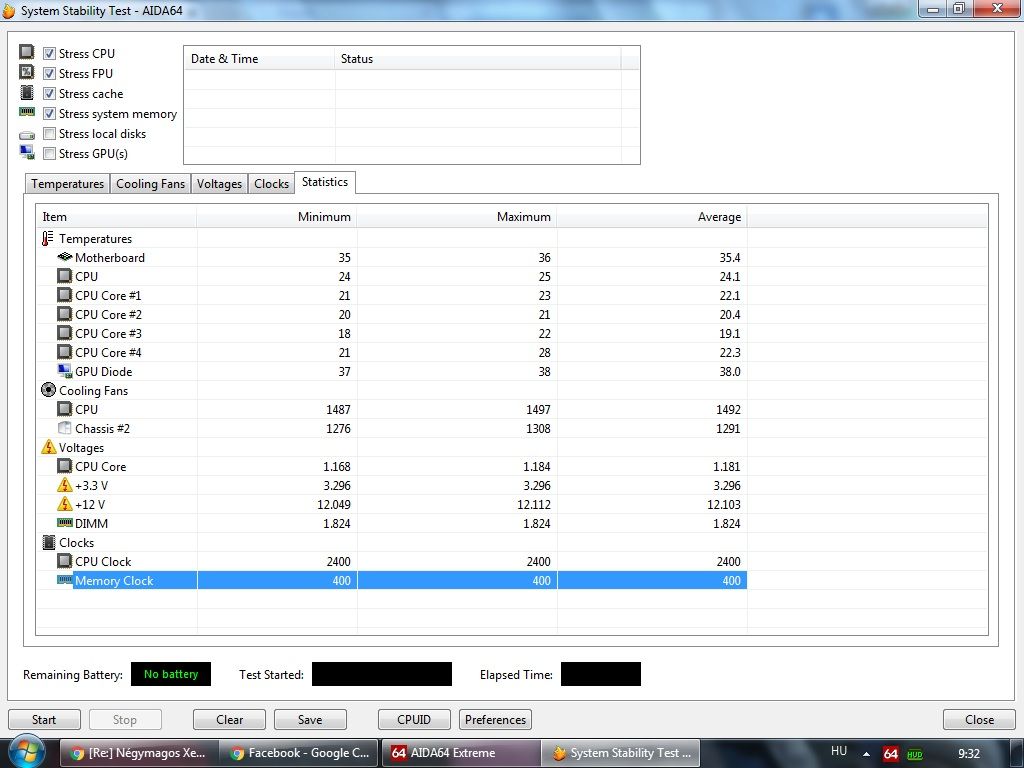The height and width of the screenshot is (768, 1024).
Task: Click the fan icon beside Cooling Fans
Action: [x=48, y=390]
